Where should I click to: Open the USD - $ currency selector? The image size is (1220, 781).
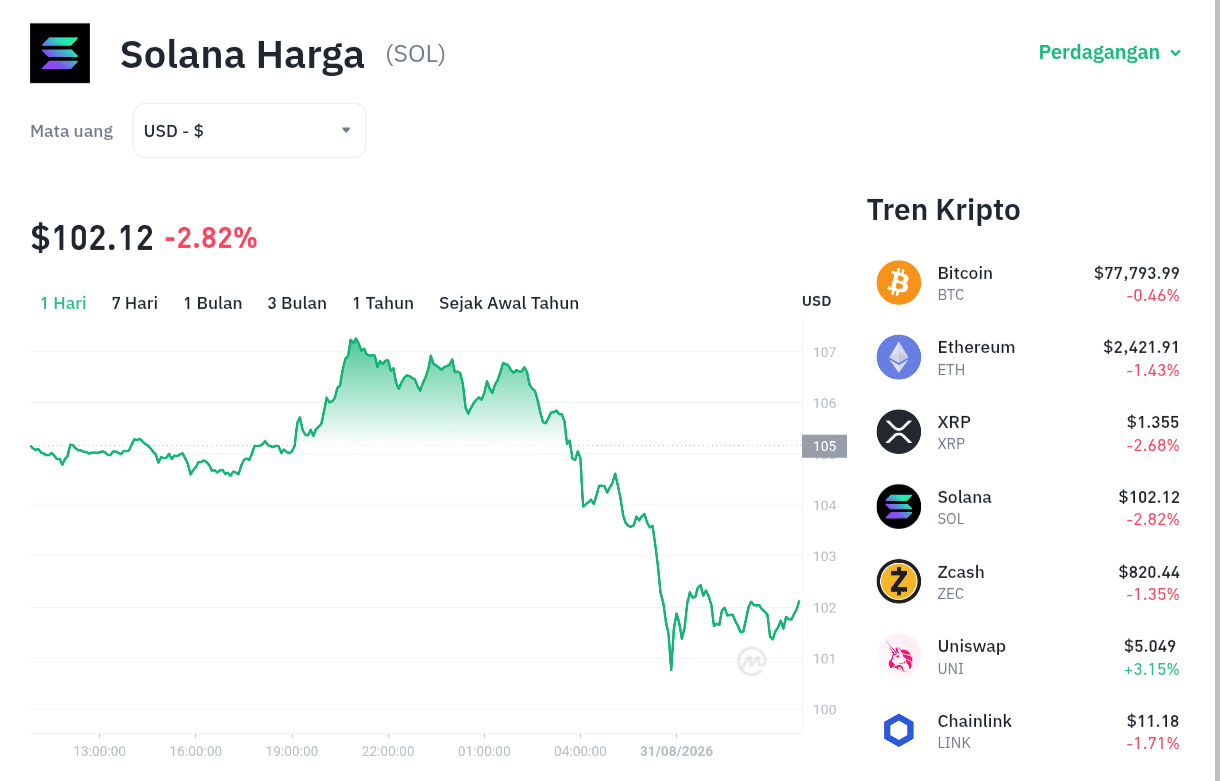[249, 131]
